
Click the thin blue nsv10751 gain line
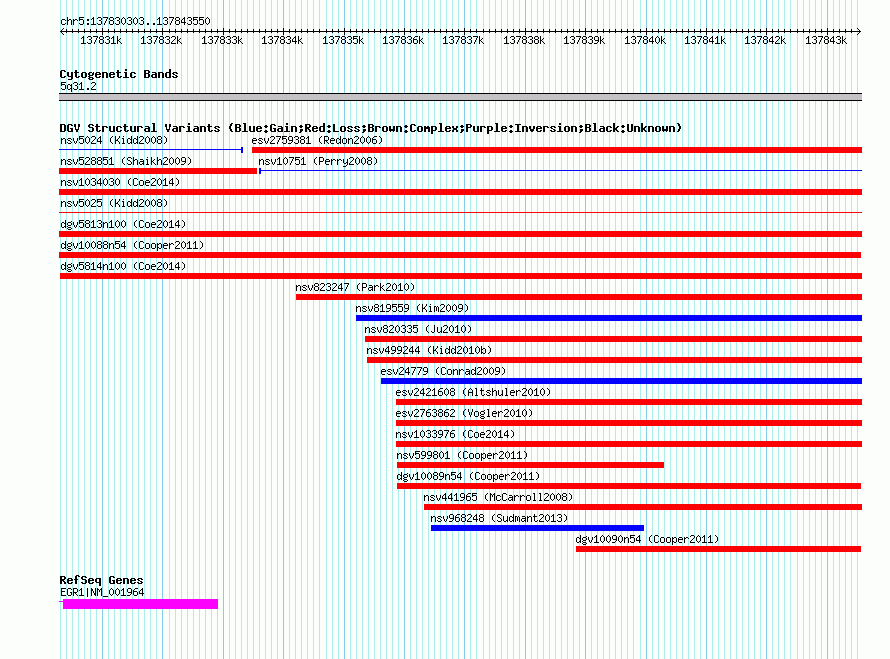pos(560,170)
